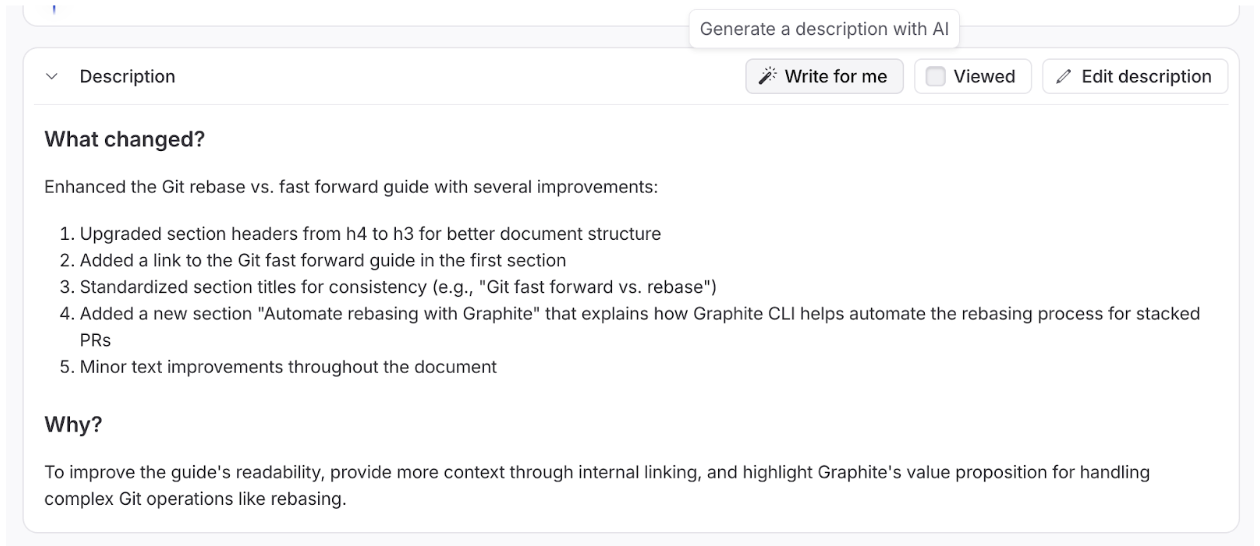The image size is (1260, 546).
Task: Mark the description as Viewed
Action: pyautogui.click(x=936, y=77)
